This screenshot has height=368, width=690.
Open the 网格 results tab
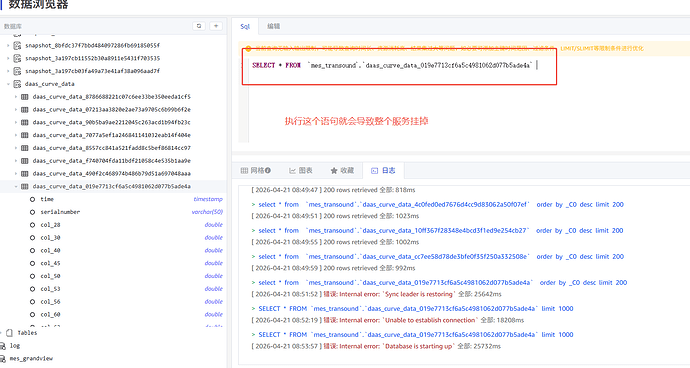256,170
